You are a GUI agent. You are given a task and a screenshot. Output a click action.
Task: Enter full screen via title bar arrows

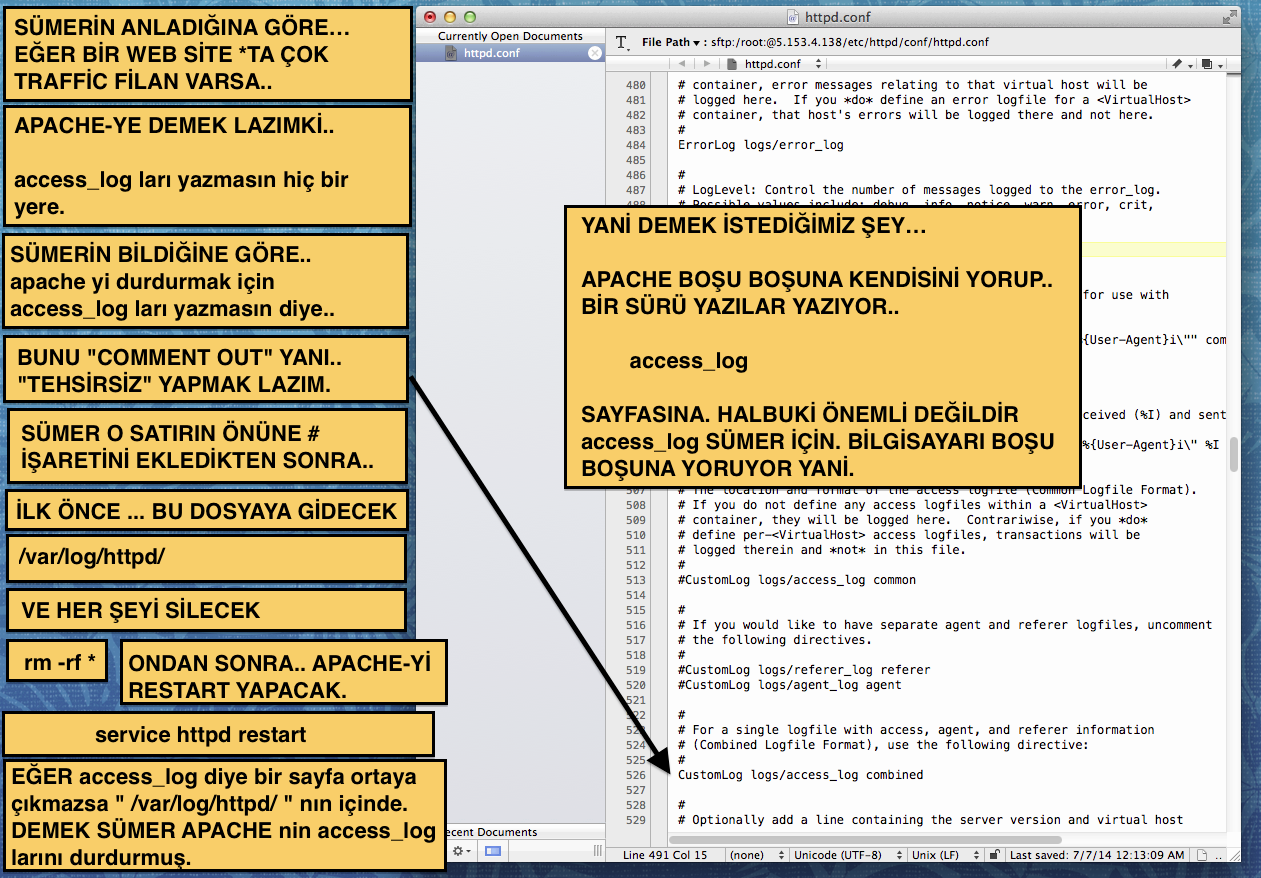tap(1229, 16)
